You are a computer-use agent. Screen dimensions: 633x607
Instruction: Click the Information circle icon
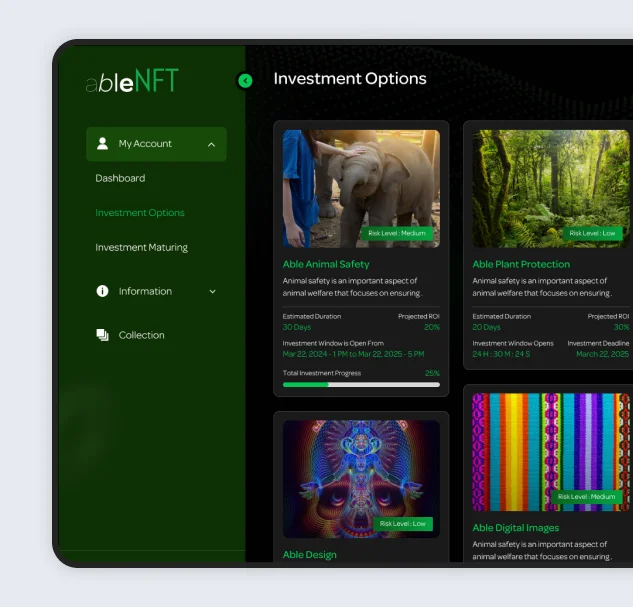(102, 291)
